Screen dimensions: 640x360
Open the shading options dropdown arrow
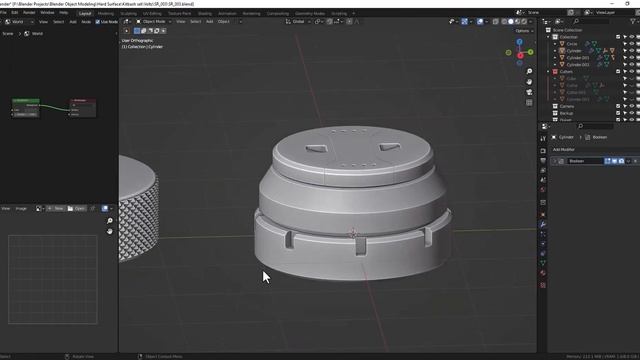pyautogui.click(x=530, y=22)
